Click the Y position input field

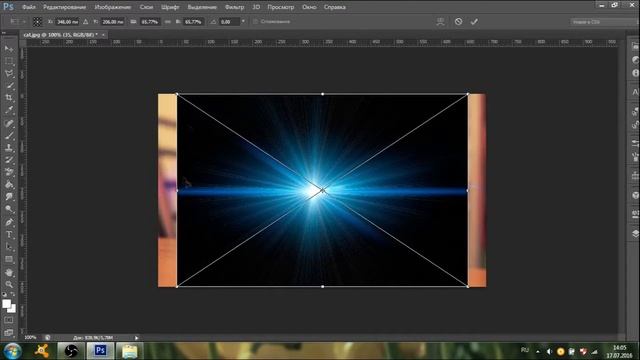[x=112, y=22]
